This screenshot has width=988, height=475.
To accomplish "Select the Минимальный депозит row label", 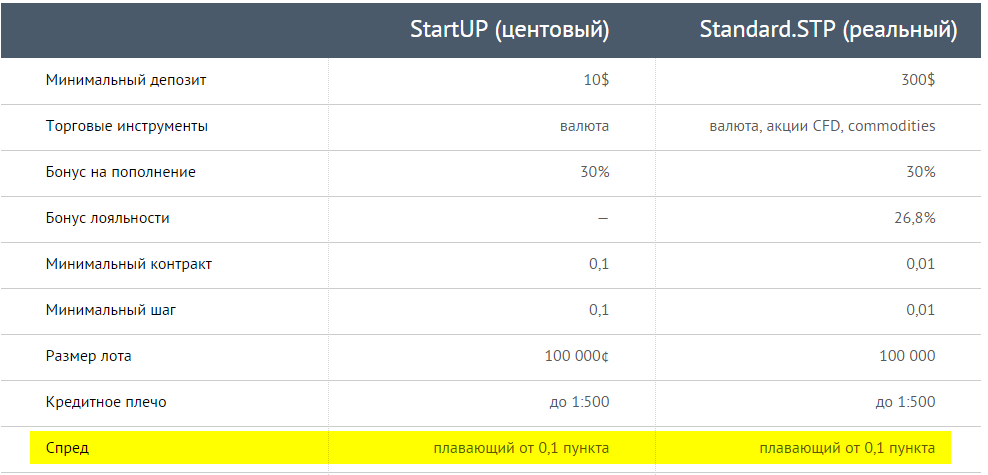I will coord(126,81).
